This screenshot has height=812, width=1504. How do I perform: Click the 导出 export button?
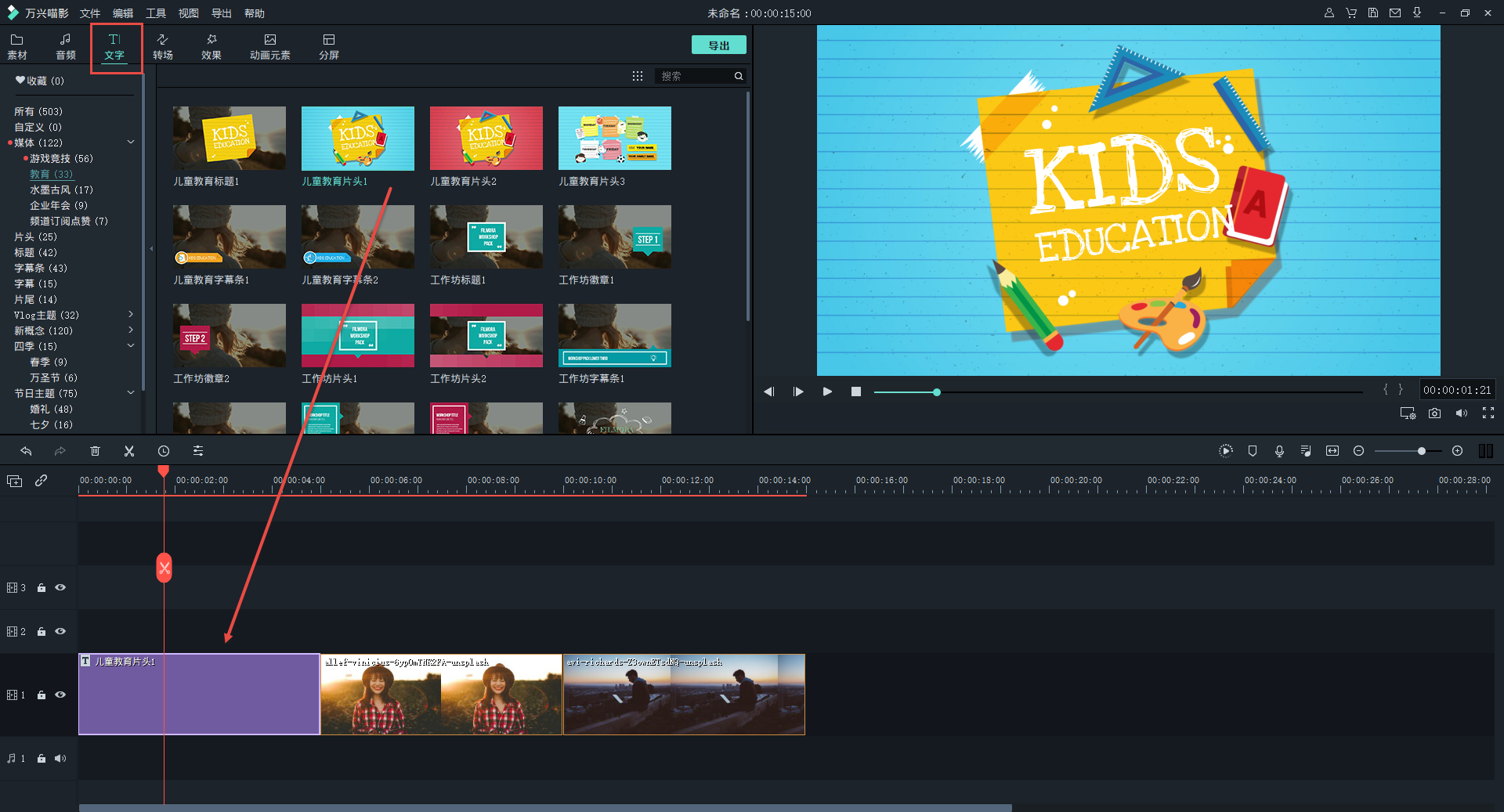(x=718, y=45)
